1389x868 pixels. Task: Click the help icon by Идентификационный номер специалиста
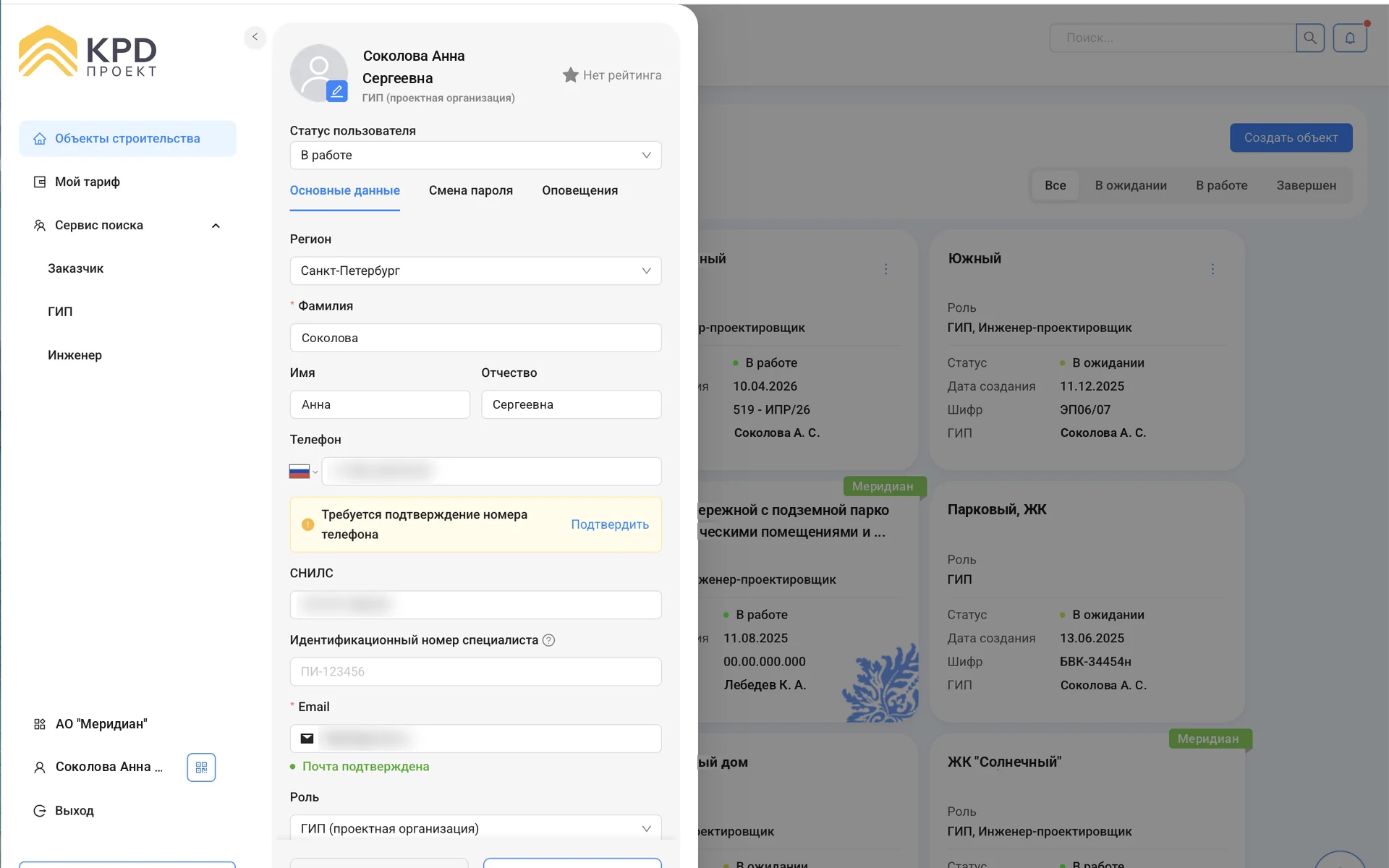(x=548, y=640)
